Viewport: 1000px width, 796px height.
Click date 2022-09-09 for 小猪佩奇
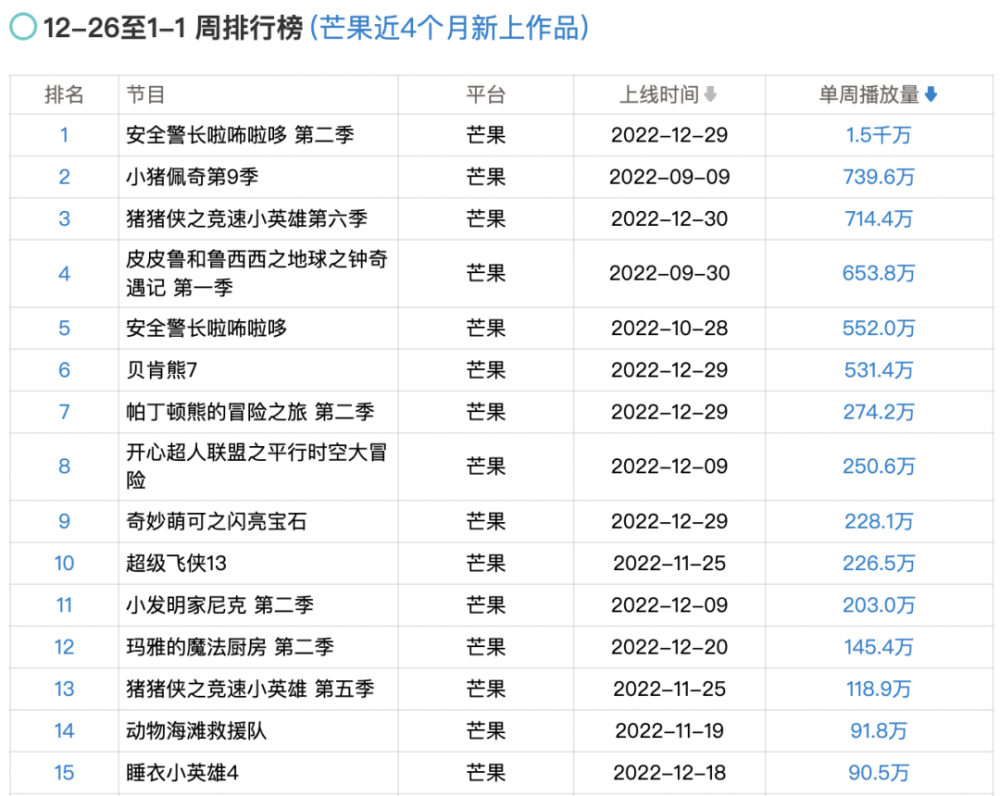(669, 177)
